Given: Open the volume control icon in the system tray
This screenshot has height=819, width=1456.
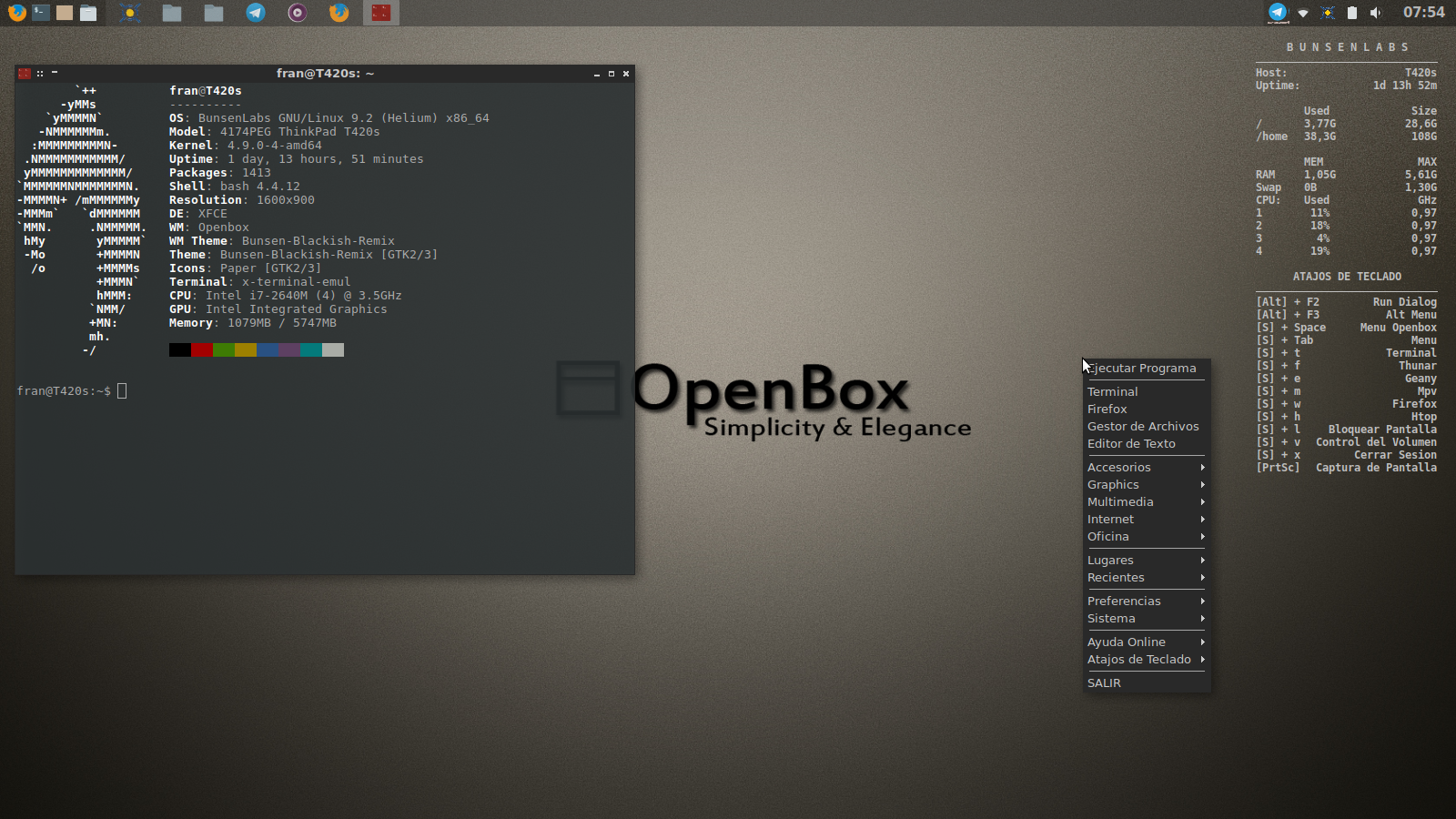Looking at the screenshot, I should pos(1376,13).
